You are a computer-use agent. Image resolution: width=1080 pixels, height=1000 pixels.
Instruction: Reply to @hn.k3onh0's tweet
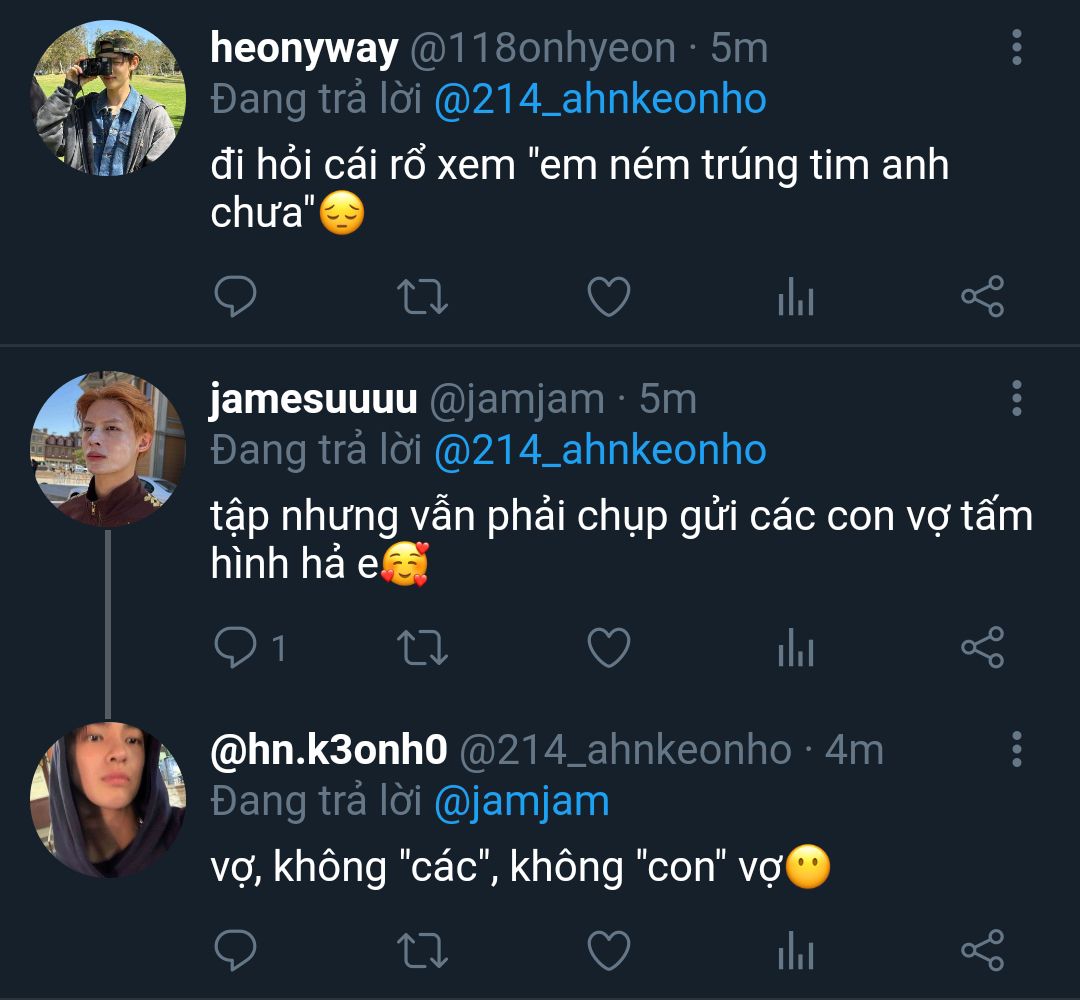(x=236, y=950)
